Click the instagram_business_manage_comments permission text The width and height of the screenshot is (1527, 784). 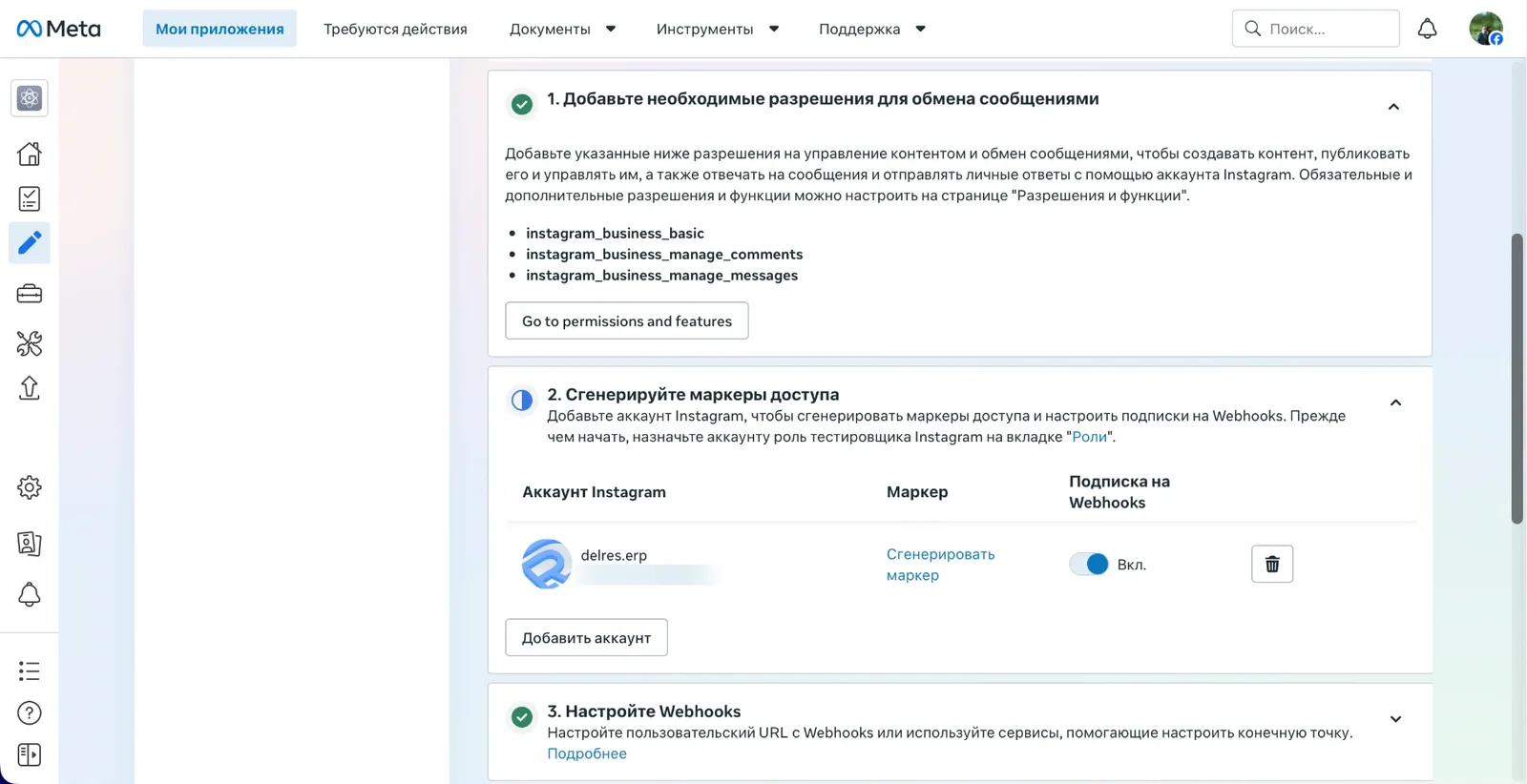coord(664,254)
